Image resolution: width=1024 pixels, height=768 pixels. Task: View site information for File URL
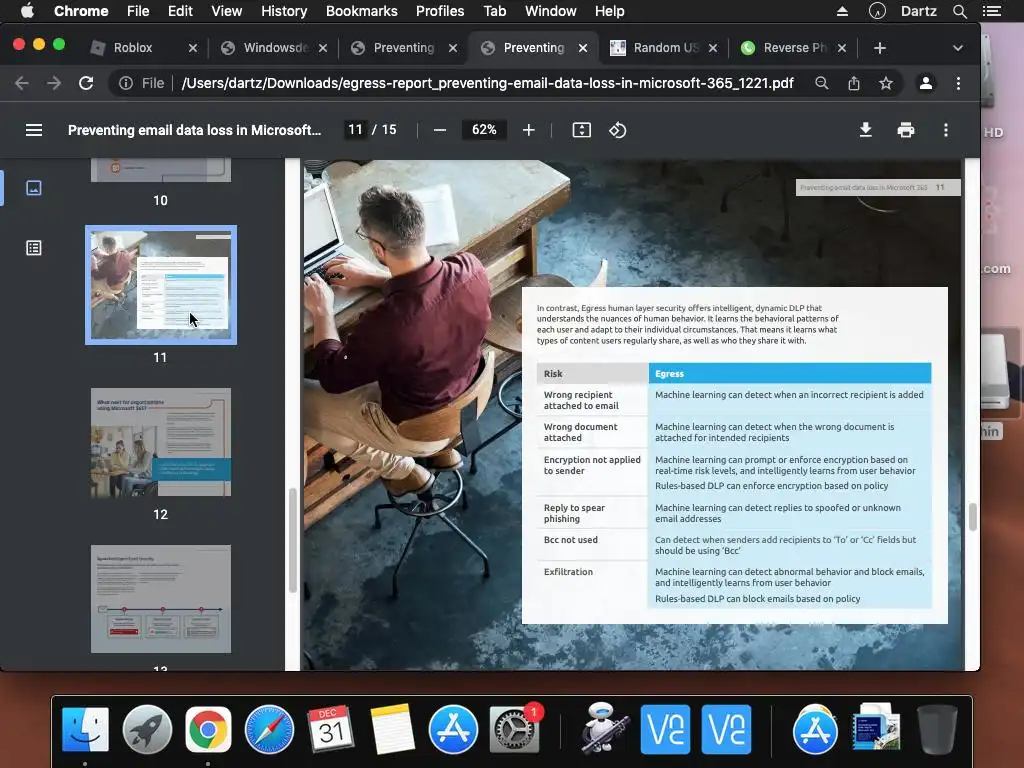click(125, 83)
